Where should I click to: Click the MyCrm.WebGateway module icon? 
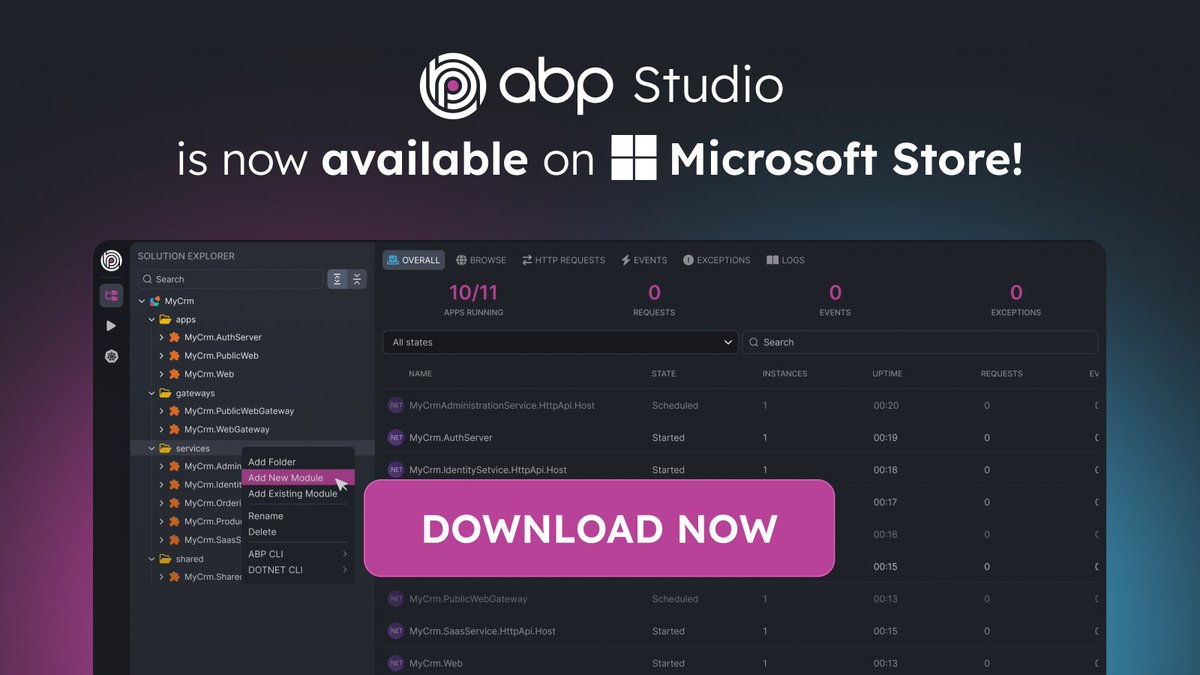pyautogui.click(x=174, y=429)
